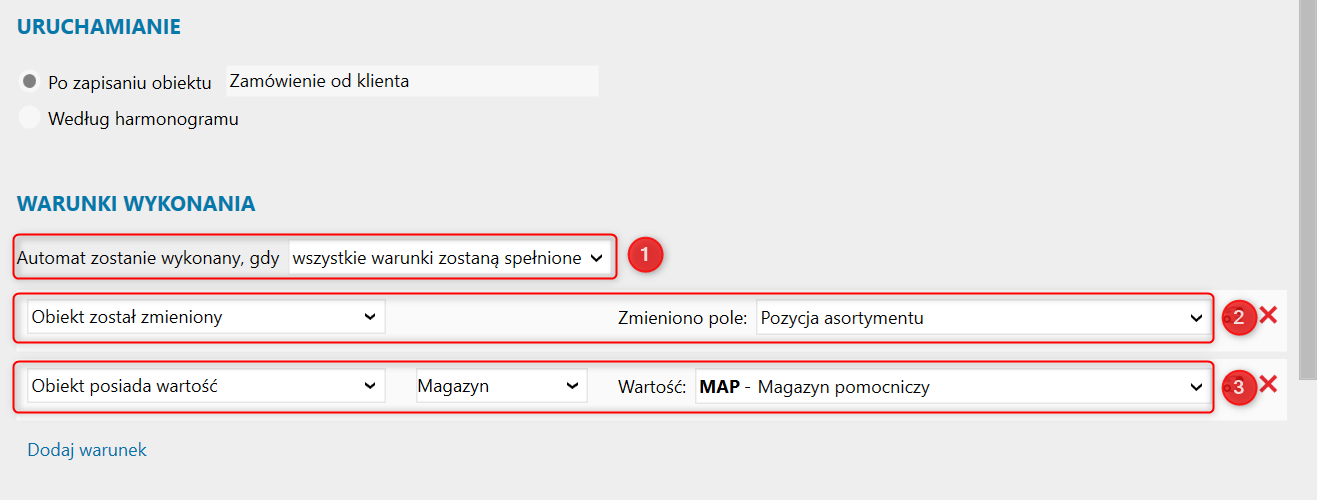Viewport: 1317px width, 500px height.
Task: Open the 'Magazyn' field dropdown
Action: pos(501,386)
